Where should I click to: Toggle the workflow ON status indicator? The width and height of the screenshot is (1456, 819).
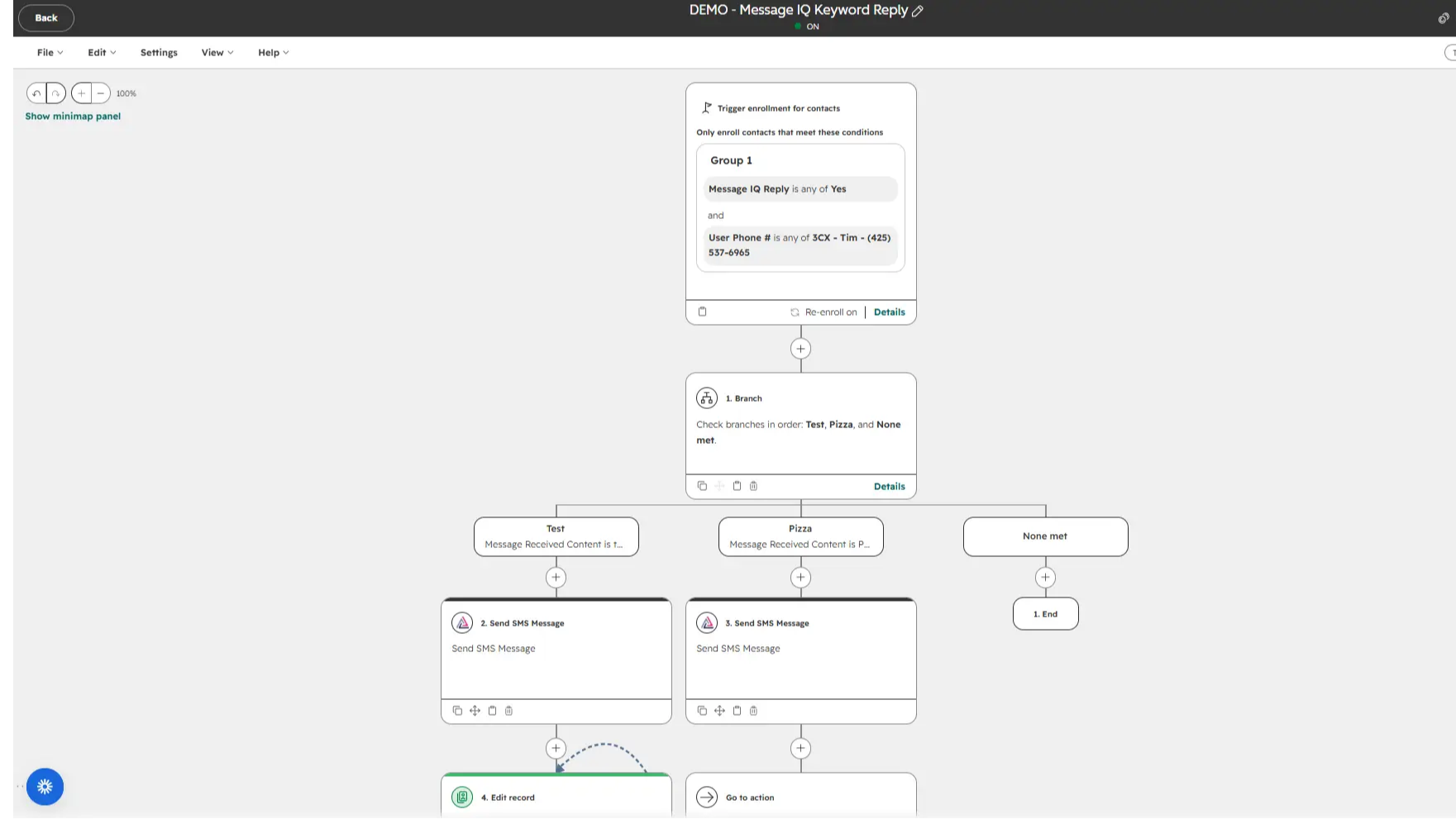[x=807, y=26]
